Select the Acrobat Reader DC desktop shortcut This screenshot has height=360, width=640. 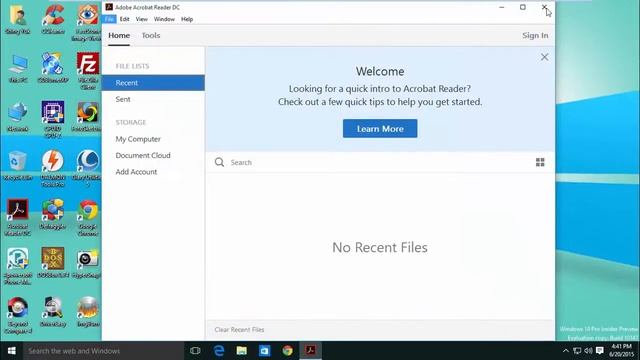coord(18,217)
